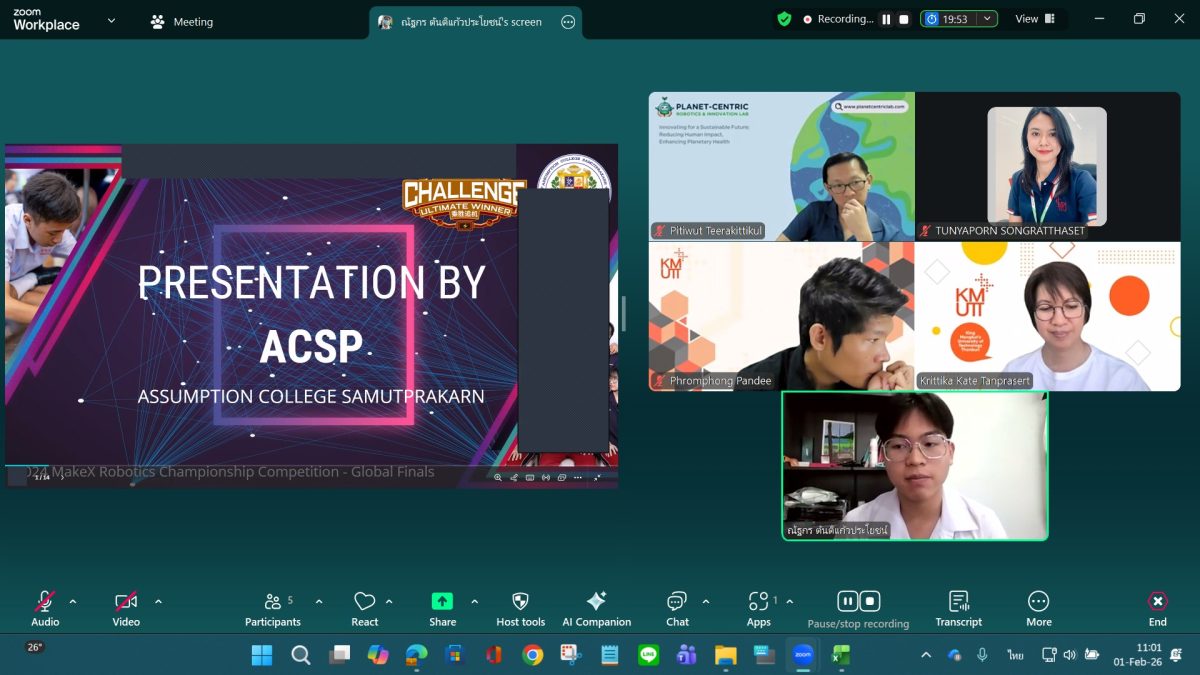Screen dimensions: 1200x675
Task: Expand the video options chevron
Action: pos(158,602)
